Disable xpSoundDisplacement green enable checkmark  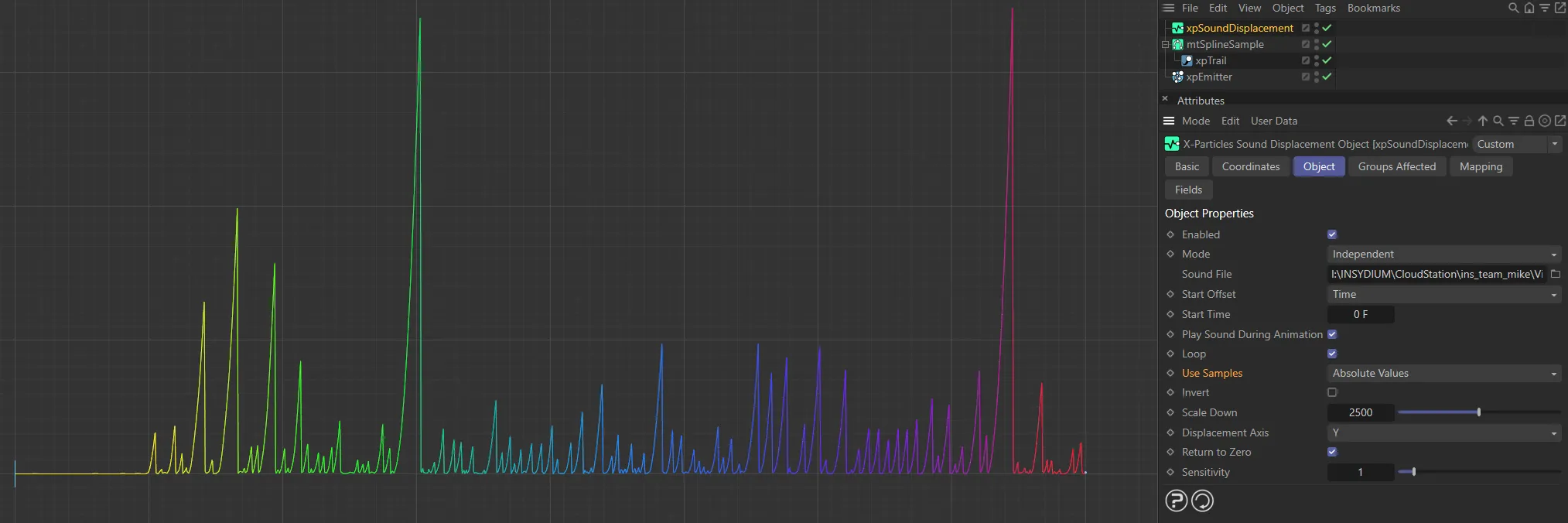point(1327,28)
